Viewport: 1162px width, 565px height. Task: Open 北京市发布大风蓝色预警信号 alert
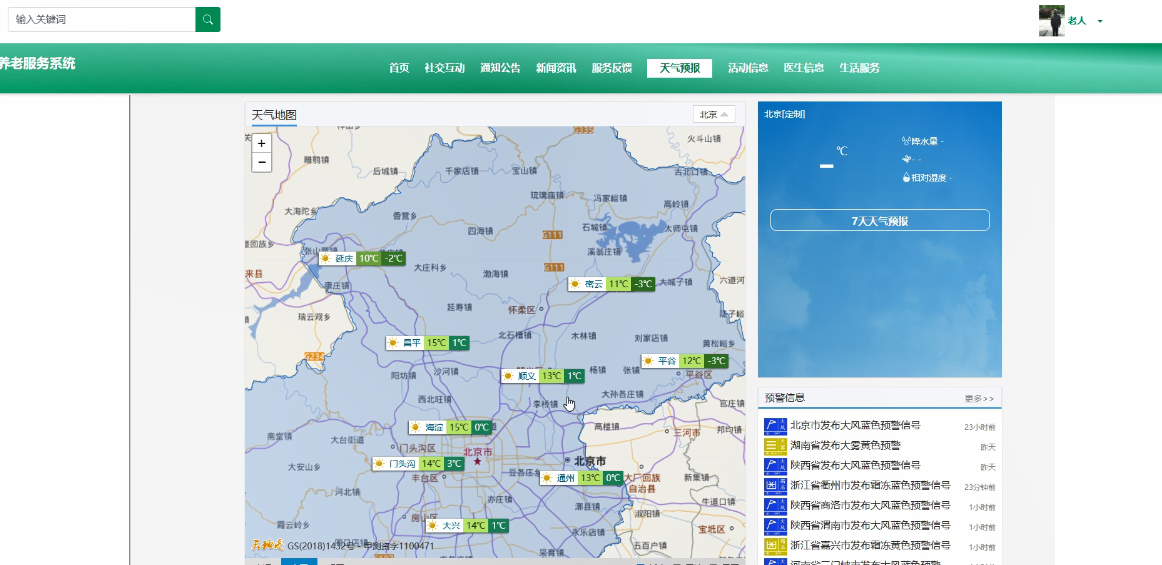tap(855, 426)
